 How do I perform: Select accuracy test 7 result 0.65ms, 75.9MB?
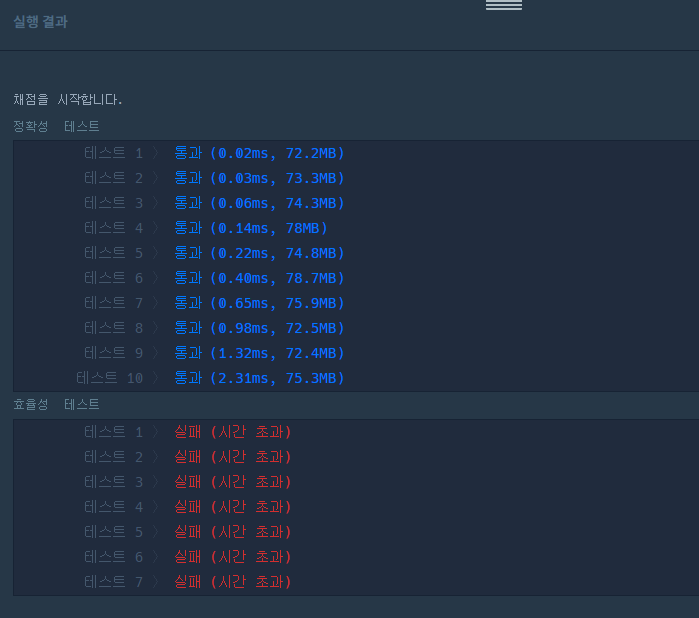[259, 303]
